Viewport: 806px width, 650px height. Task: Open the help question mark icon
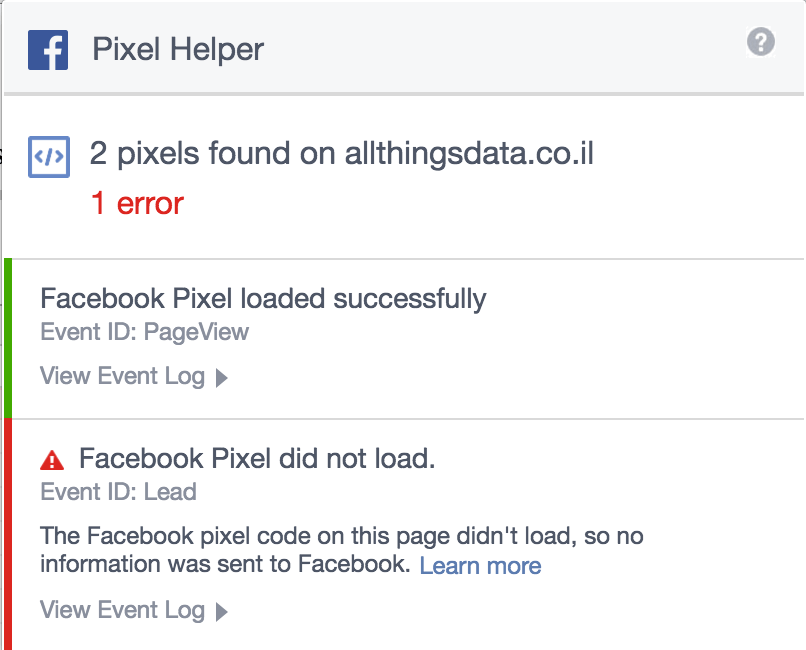click(x=761, y=41)
